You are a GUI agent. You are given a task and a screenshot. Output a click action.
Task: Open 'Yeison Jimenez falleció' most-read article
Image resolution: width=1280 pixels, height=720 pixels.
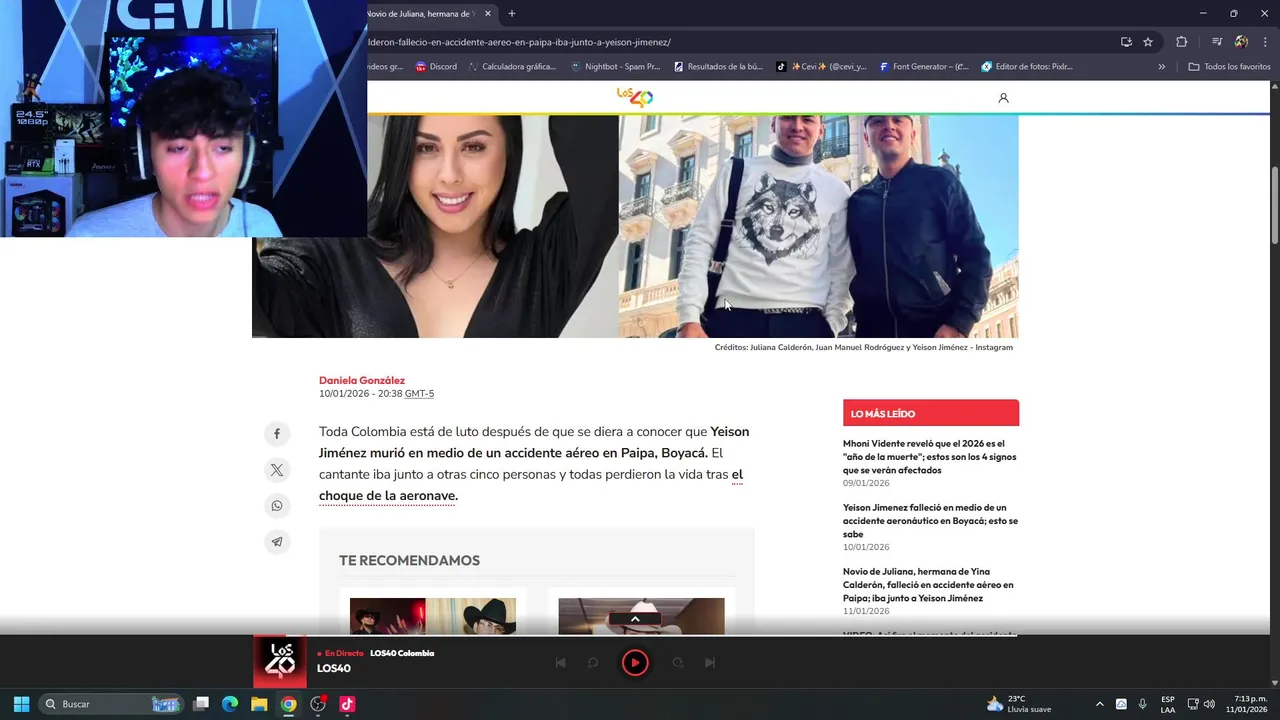(x=930, y=521)
